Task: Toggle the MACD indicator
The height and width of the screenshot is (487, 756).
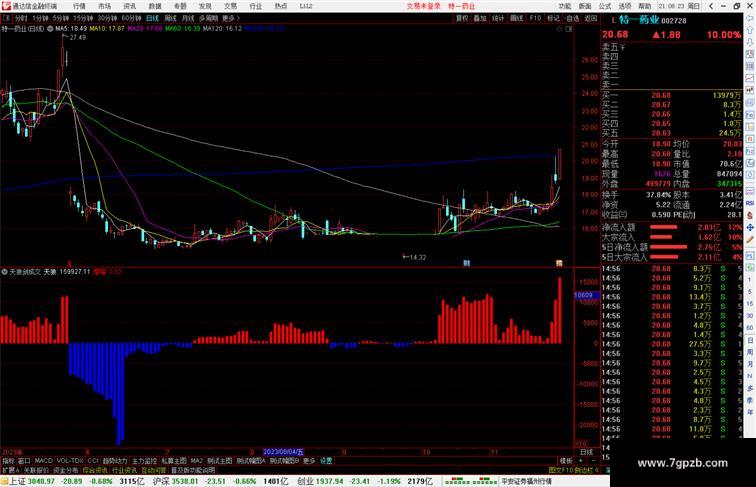Action: click(43, 461)
